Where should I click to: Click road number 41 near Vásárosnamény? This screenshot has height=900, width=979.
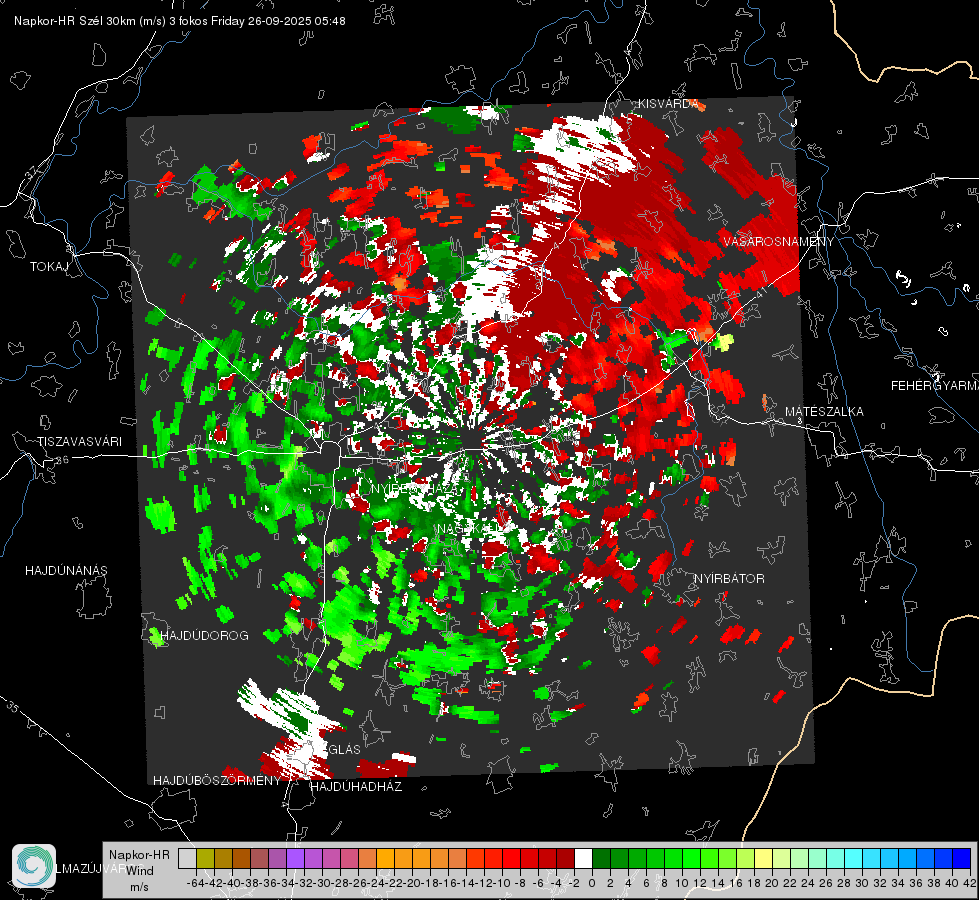[760, 291]
